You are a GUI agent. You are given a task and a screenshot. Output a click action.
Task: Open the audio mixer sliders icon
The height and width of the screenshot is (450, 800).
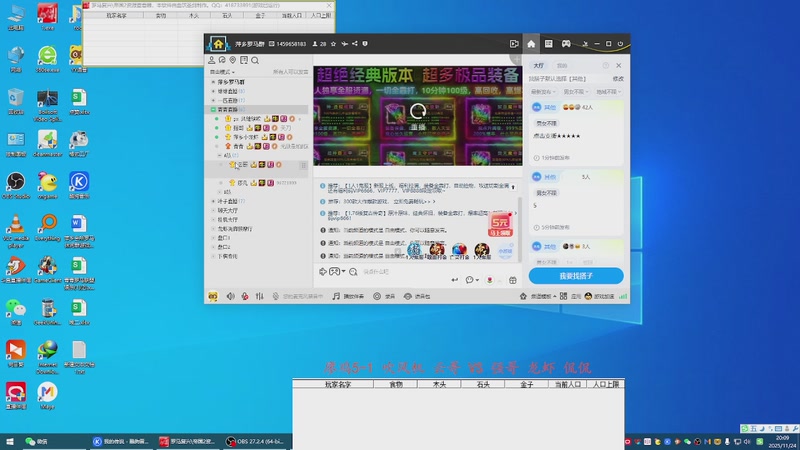[260, 296]
